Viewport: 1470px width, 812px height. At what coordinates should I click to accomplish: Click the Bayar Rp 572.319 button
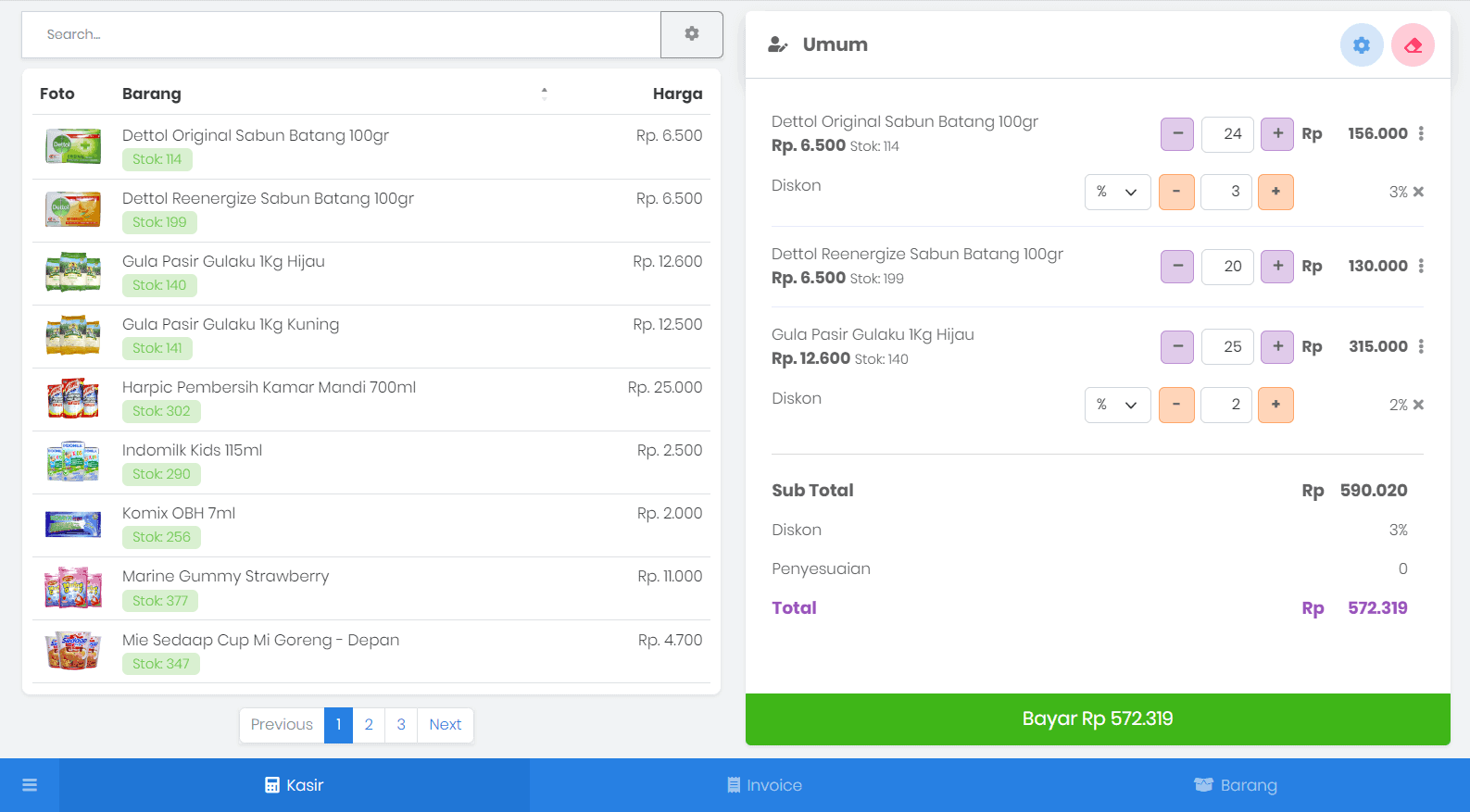point(1098,719)
